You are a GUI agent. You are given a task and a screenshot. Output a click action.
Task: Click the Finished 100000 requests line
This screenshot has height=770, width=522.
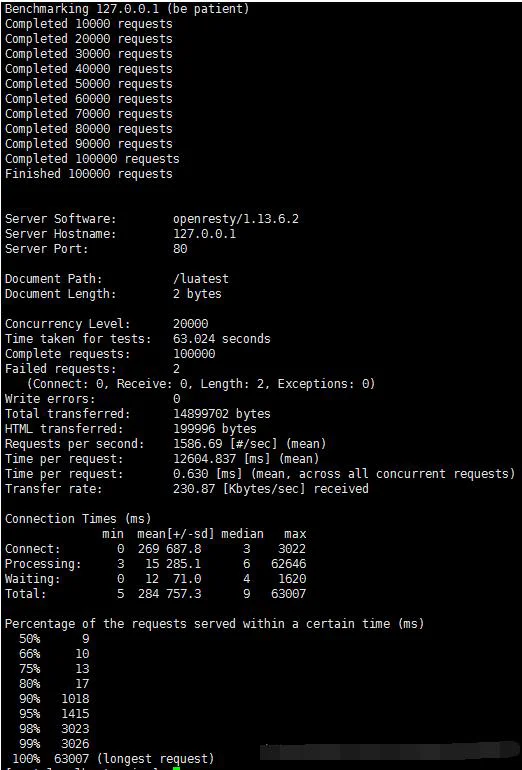coord(89,173)
